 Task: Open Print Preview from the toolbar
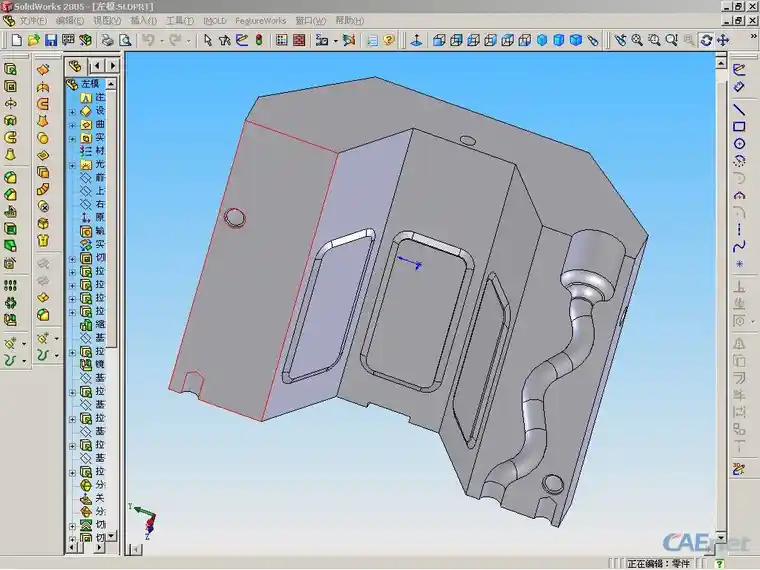[x=125, y=40]
